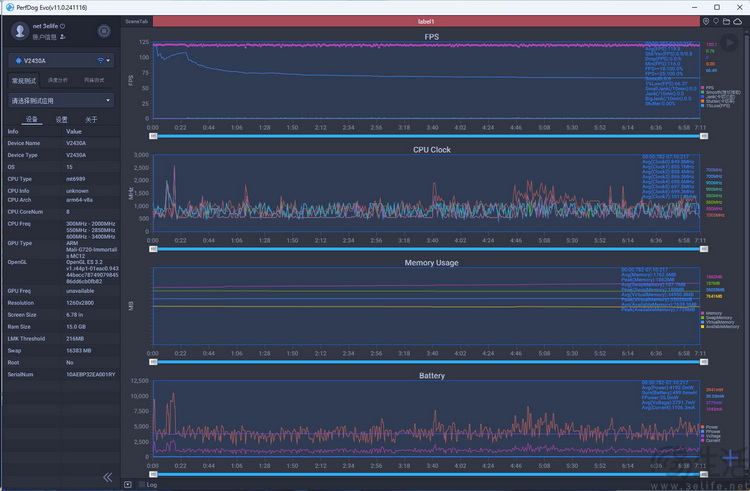Click the left handle of Battery chart range slider
The image size is (750, 491).
[153, 474]
